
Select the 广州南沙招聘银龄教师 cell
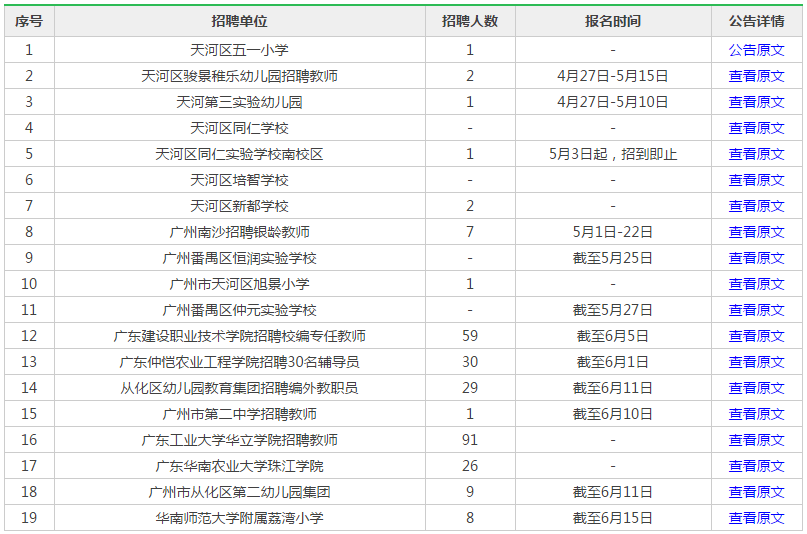pyautogui.click(x=240, y=232)
